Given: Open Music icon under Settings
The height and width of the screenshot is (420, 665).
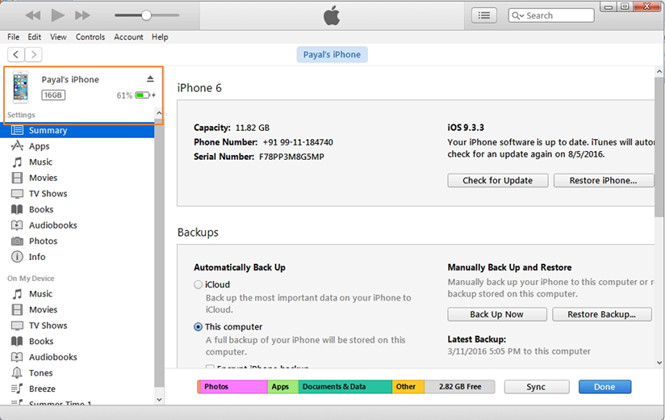Looking at the screenshot, I should click(17, 162).
